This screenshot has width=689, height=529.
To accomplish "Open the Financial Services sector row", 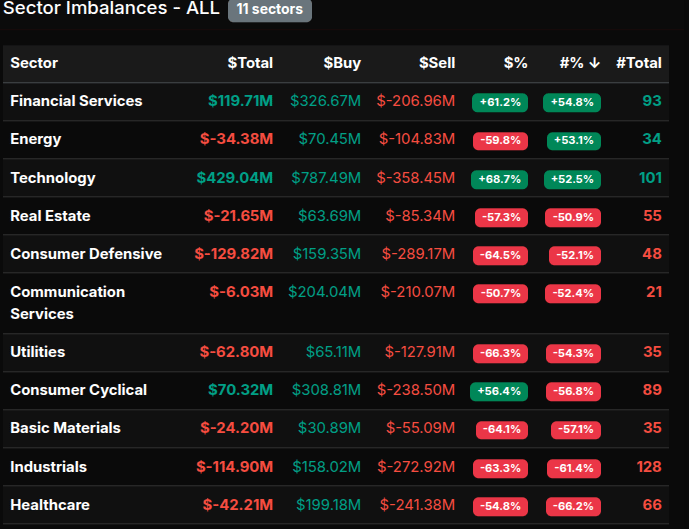I will coord(76,101).
